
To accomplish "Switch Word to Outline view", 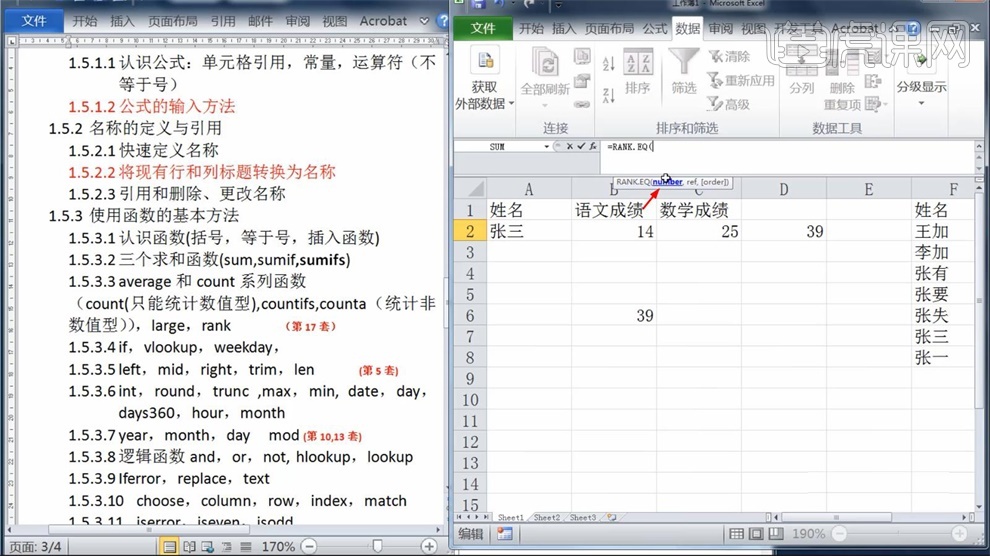I will tap(227, 547).
